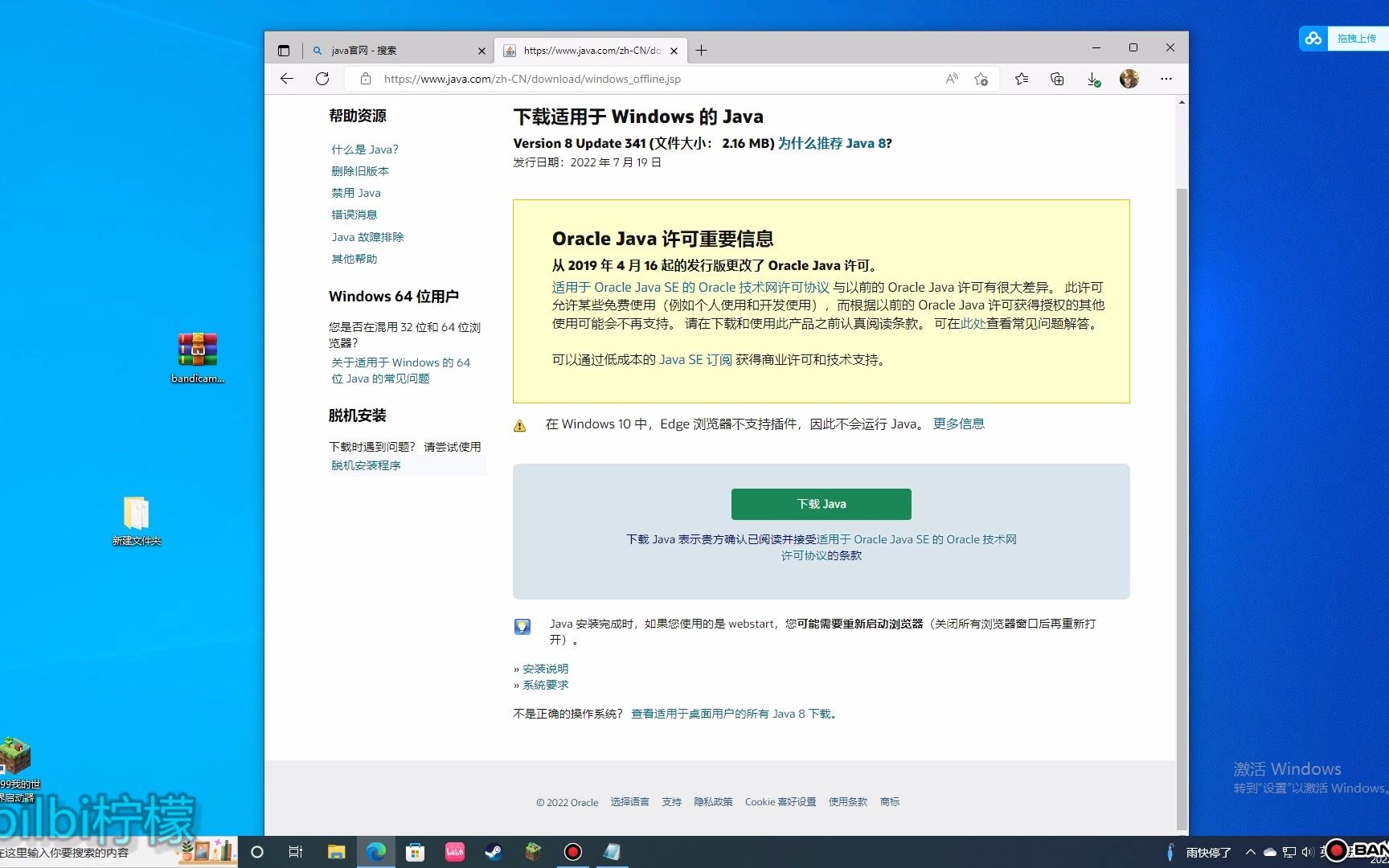Open Task View on taskbar

click(x=296, y=852)
